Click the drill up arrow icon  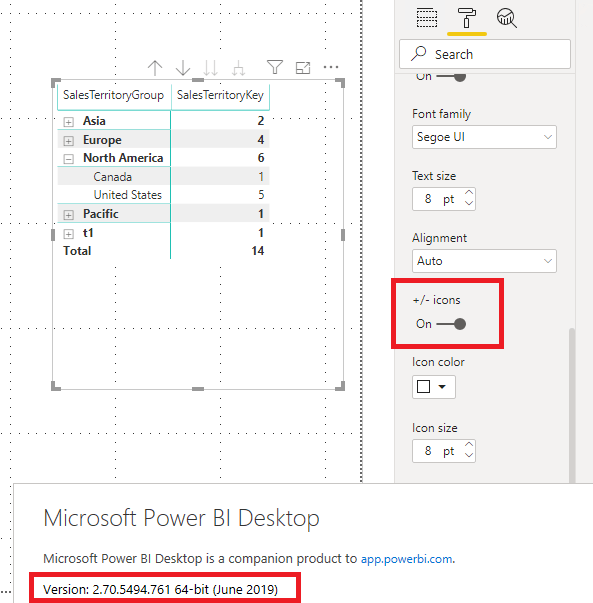click(155, 68)
